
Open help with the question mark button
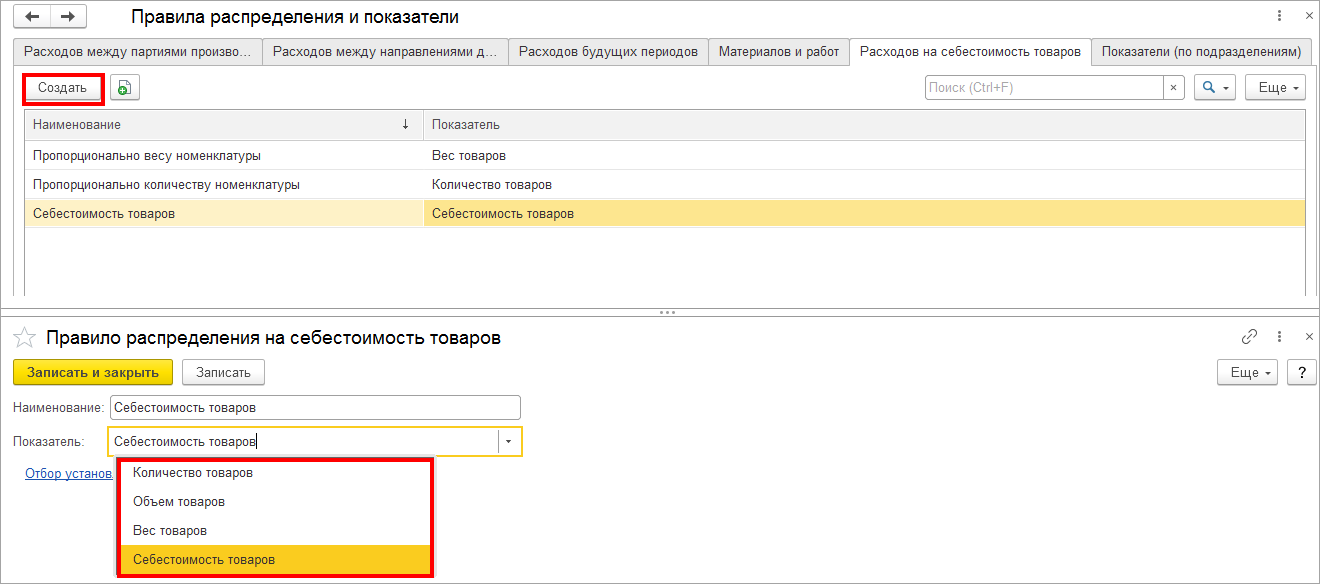[x=1301, y=372]
